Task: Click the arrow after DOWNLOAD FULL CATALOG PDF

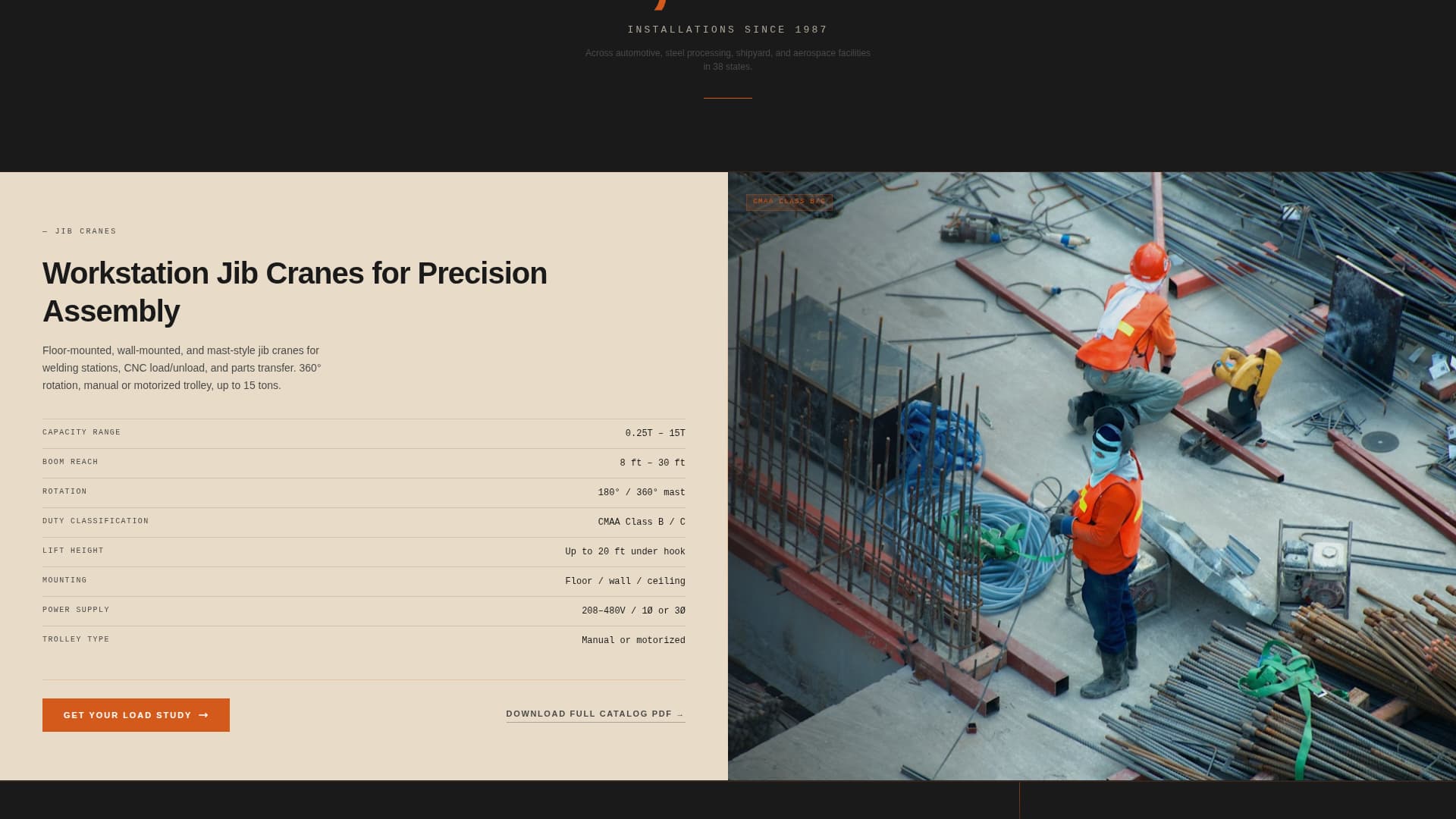Action: [x=679, y=714]
